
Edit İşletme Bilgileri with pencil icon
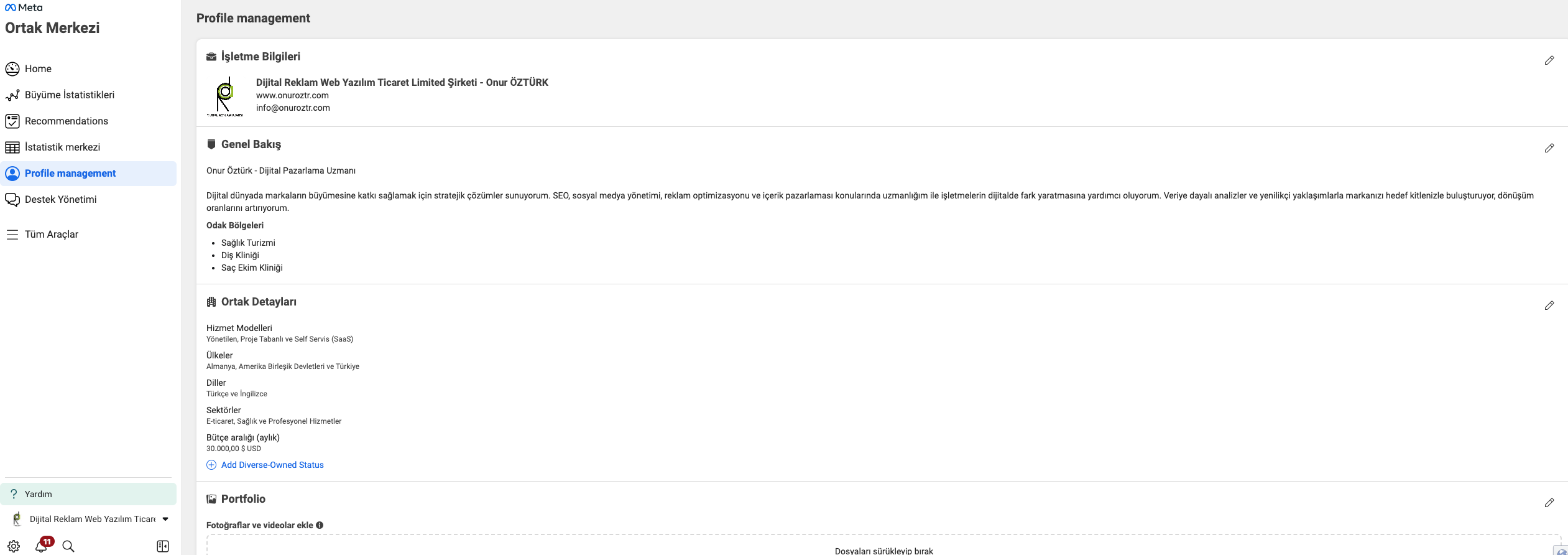coord(1549,60)
